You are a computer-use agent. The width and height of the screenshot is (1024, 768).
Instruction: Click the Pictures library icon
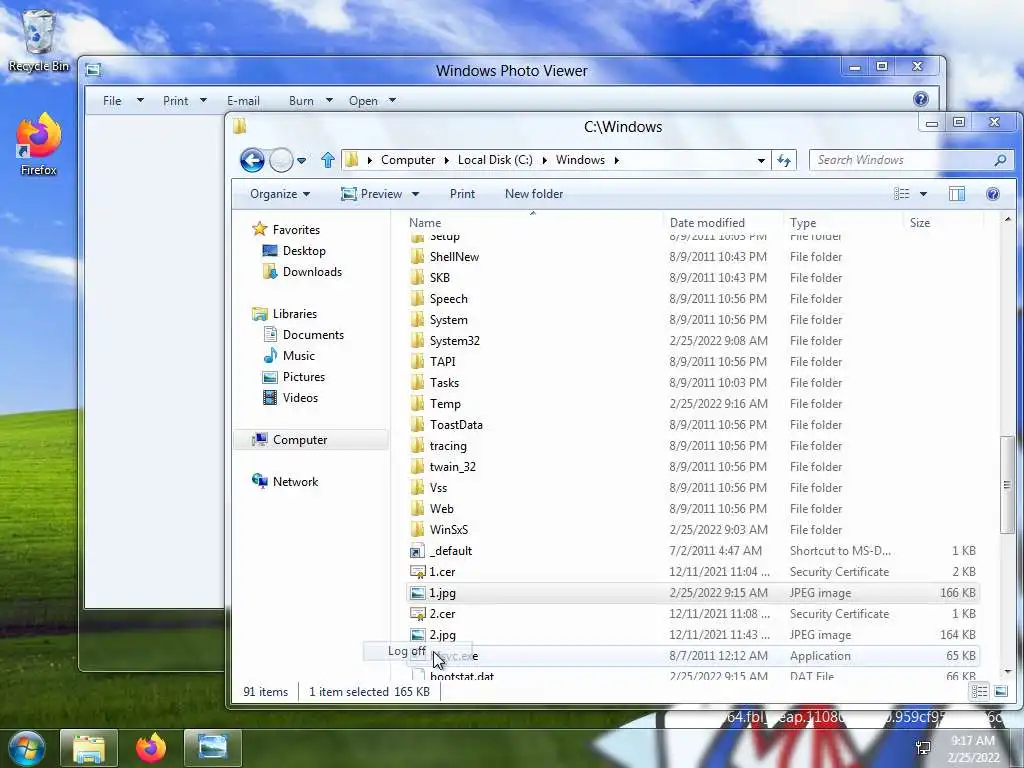270,377
